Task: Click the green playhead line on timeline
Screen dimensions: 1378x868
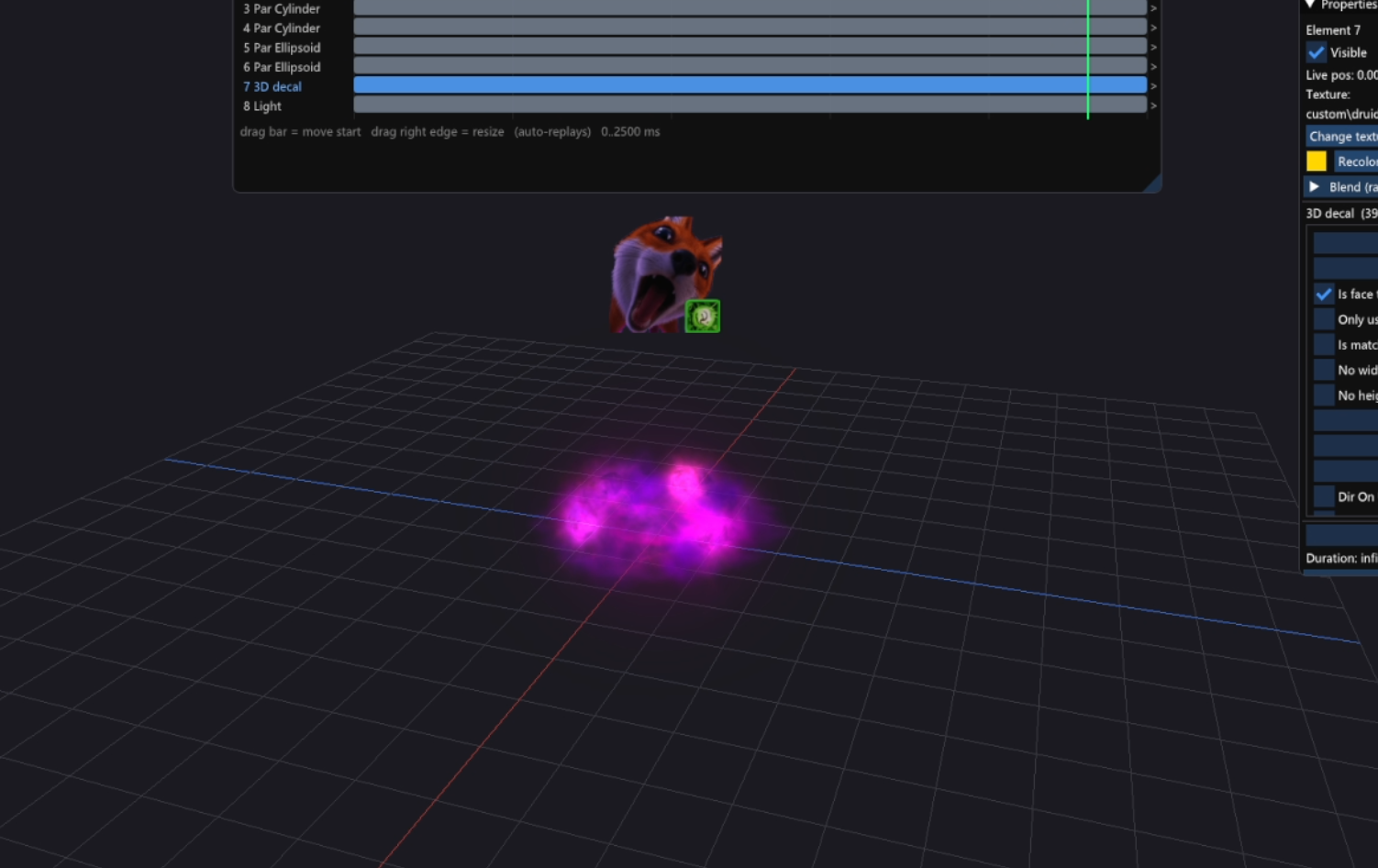Action: coord(1088,60)
